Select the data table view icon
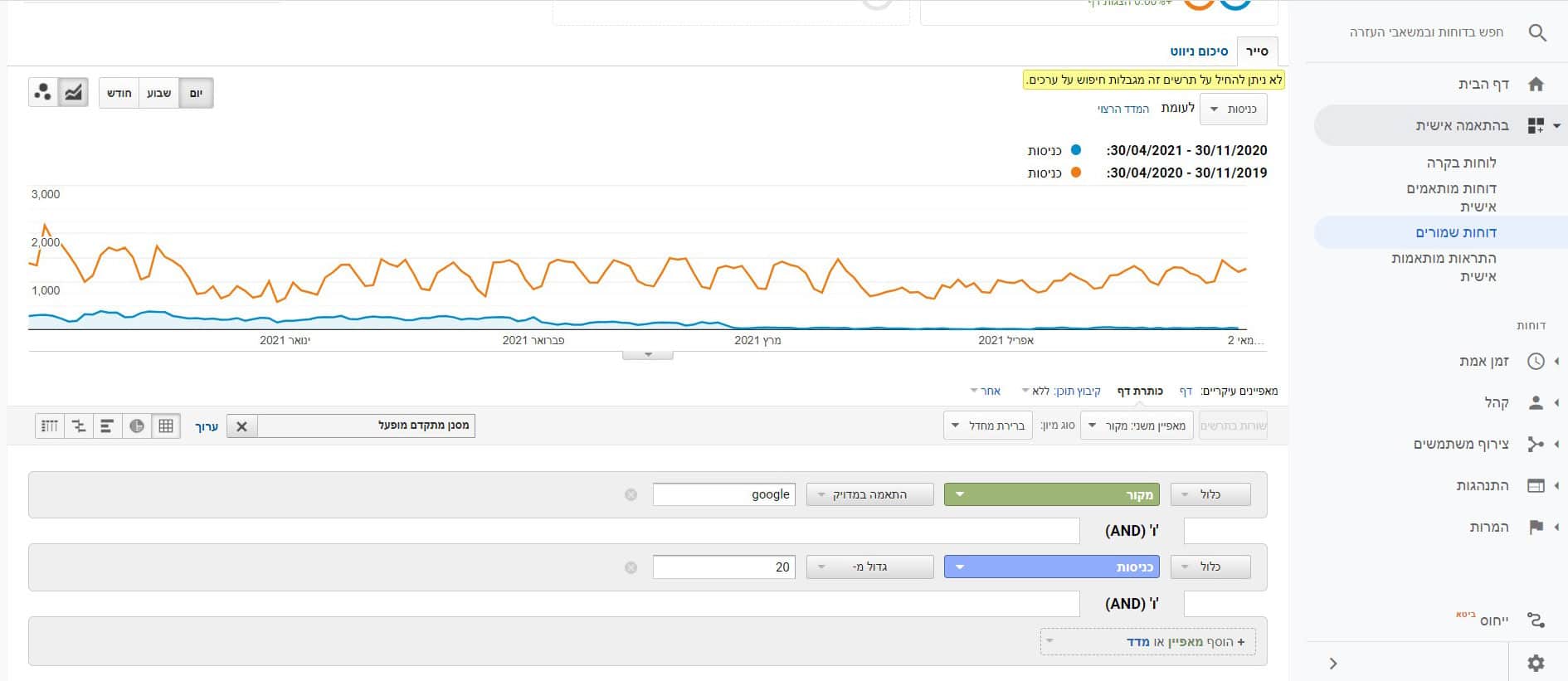Viewport: 1568px width, 681px height. (x=166, y=426)
